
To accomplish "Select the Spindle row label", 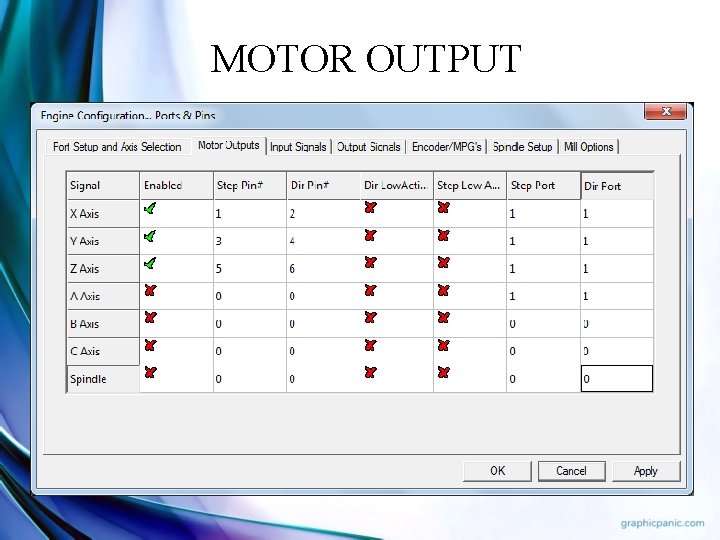I will coord(103,379).
